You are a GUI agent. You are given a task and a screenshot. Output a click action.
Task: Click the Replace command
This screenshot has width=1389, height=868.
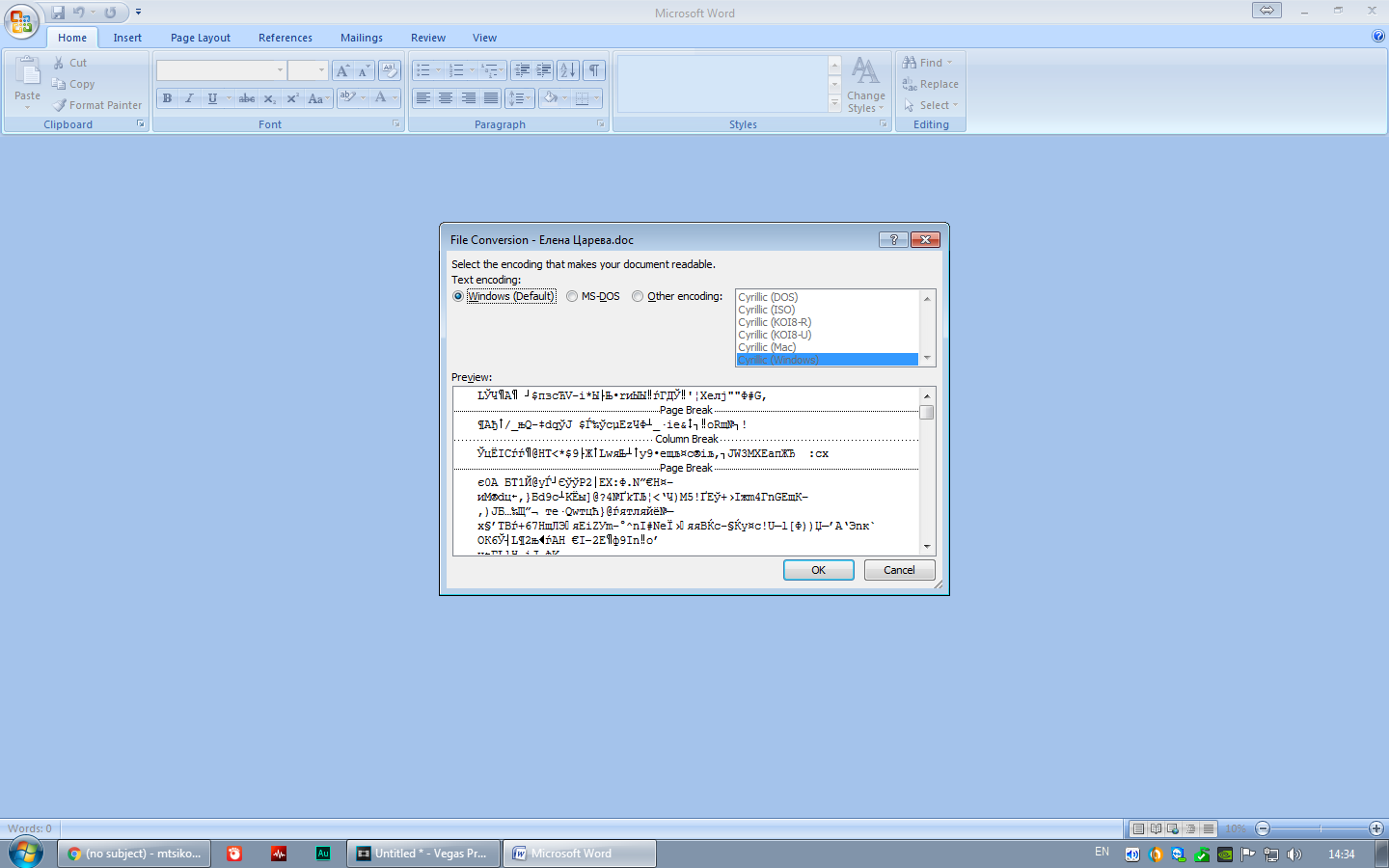click(x=931, y=84)
